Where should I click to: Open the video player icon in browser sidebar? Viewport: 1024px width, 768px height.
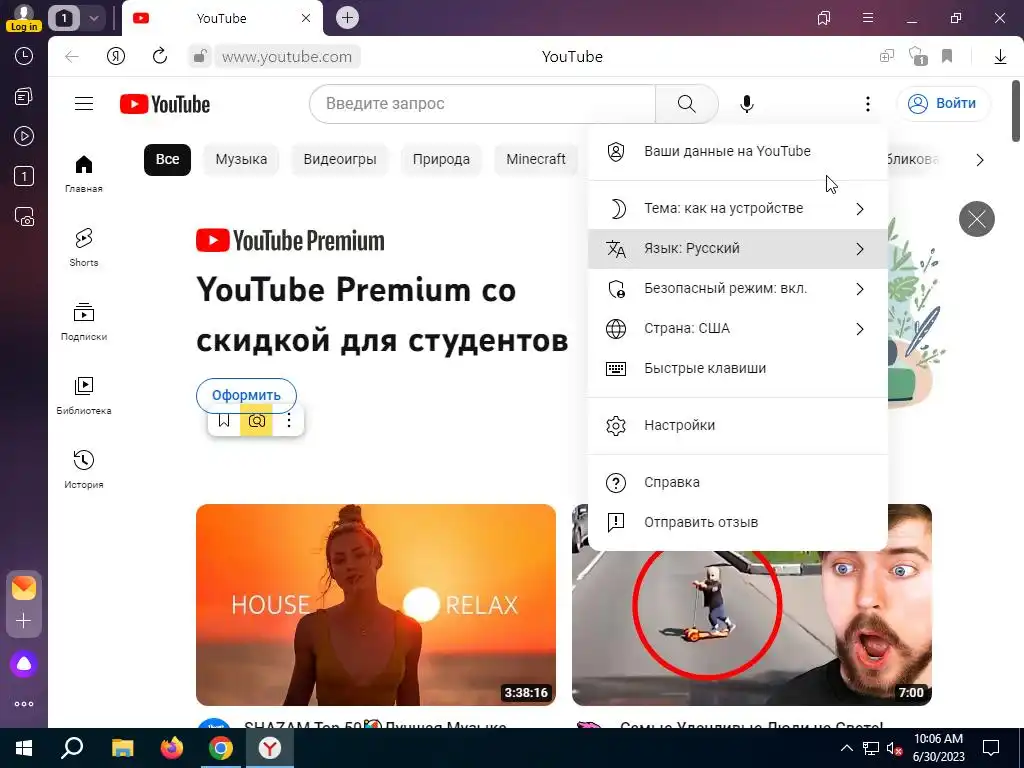tap(24, 136)
